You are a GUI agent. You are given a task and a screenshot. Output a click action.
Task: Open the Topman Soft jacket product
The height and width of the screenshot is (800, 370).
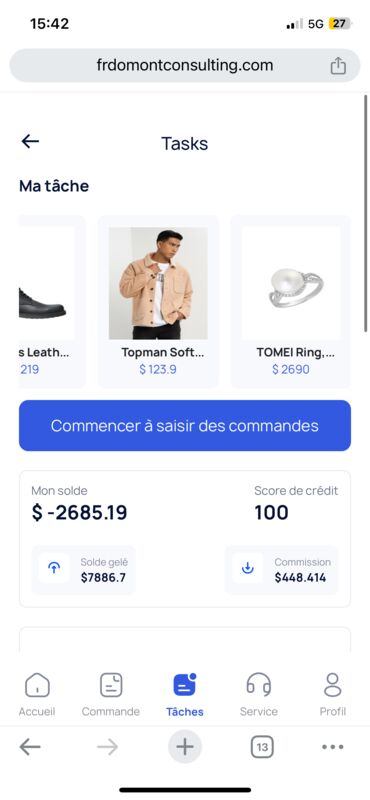pyautogui.click(x=158, y=302)
